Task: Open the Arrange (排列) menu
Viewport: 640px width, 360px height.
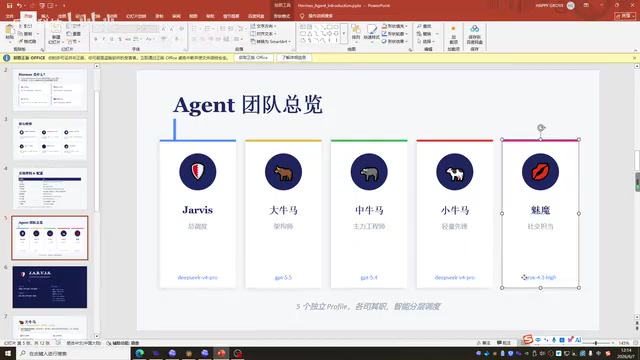Action: pos(356,33)
